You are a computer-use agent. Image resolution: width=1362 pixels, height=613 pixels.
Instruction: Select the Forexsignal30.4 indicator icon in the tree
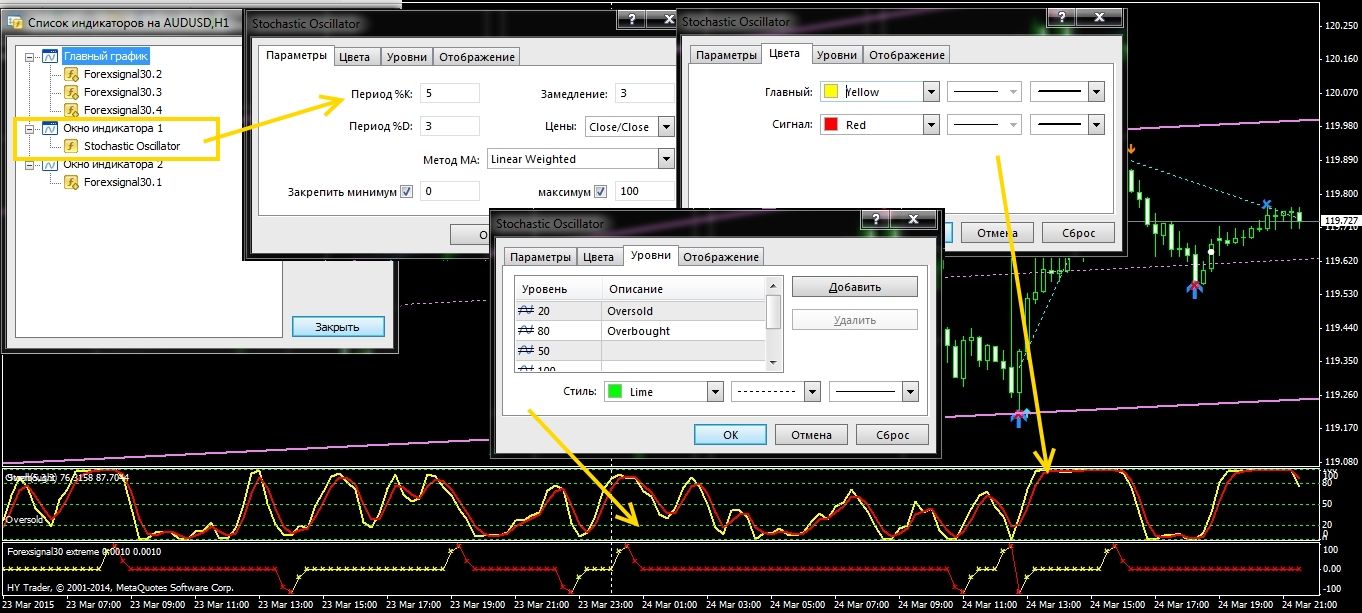(71, 110)
